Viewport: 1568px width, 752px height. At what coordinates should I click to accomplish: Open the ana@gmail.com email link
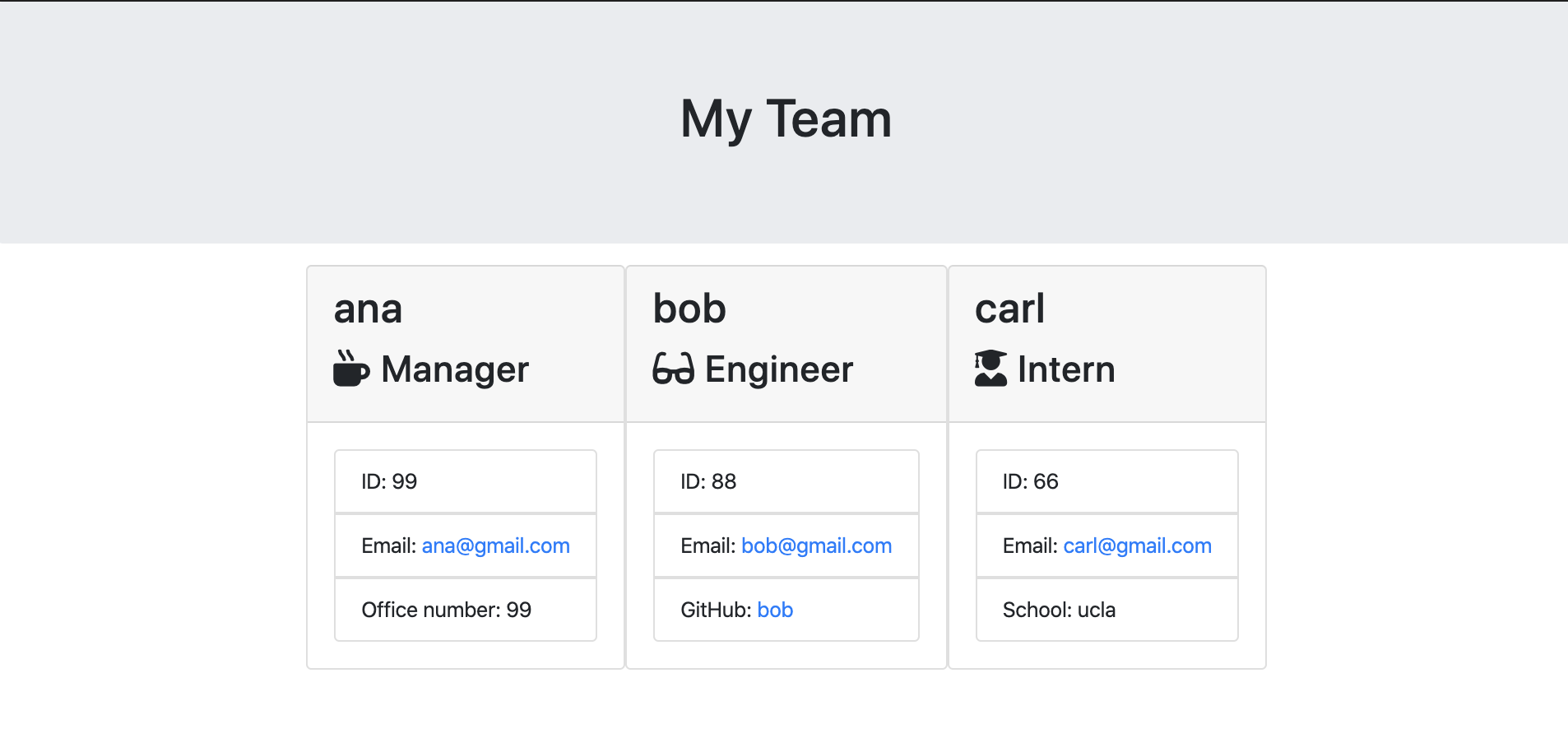495,545
